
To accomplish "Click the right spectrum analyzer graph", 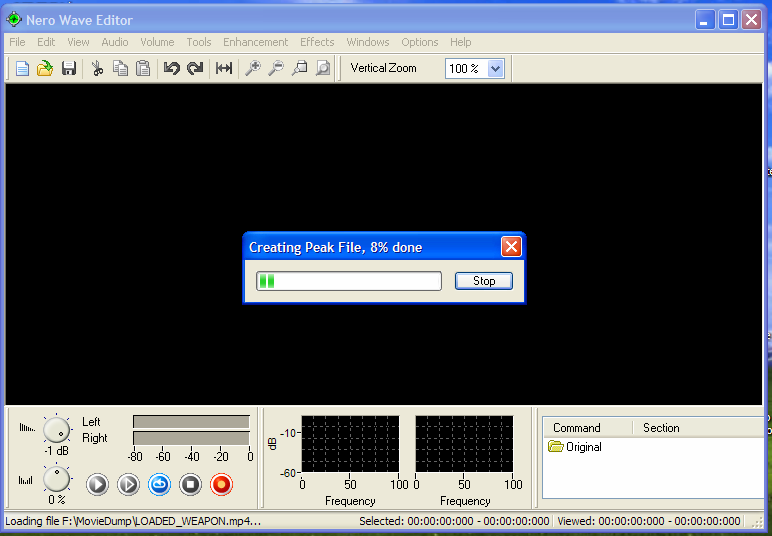I will click(464, 444).
